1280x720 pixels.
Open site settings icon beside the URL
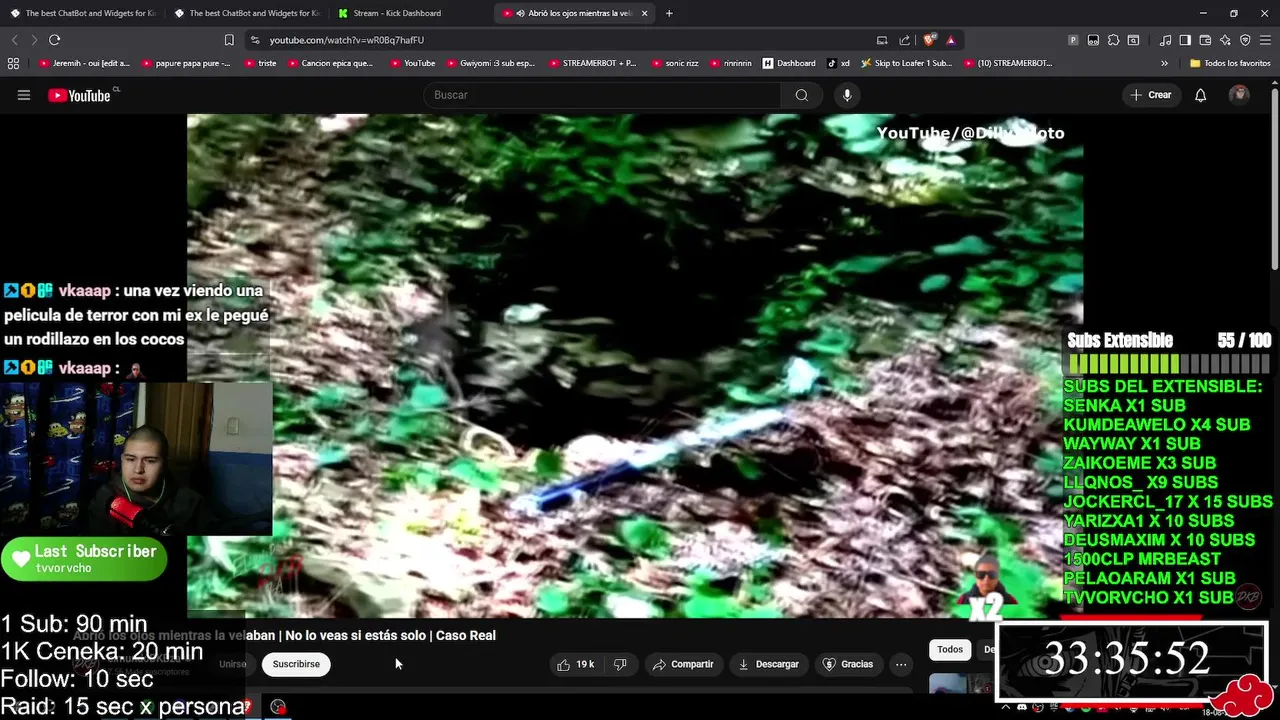(x=255, y=40)
